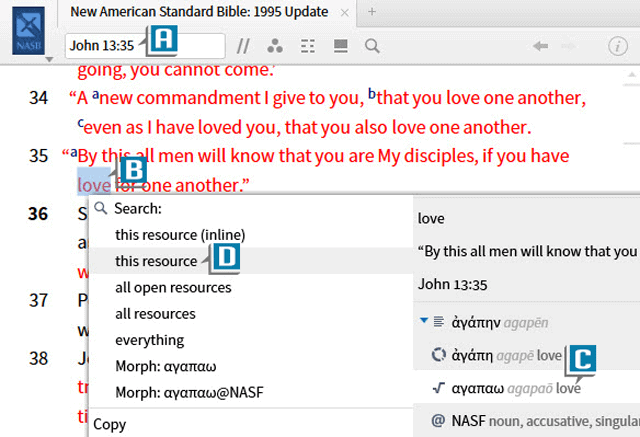Open footnote 'a' in verse 34
Viewport: 640px width, 437px height.
95,95
